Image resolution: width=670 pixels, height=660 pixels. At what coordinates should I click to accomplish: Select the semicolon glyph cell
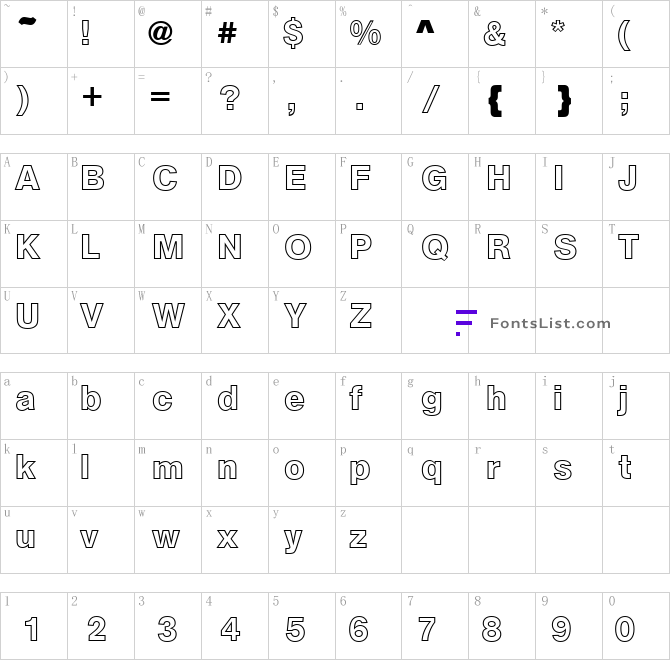tap(625, 100)
